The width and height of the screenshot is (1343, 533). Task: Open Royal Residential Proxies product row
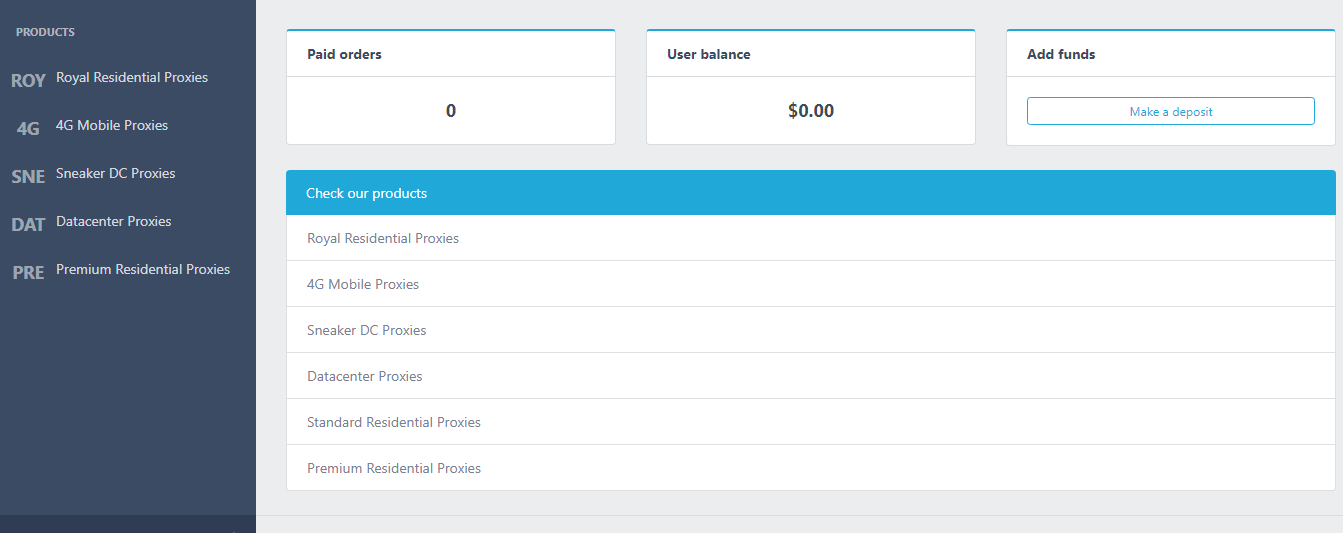[x=383, y=238]
